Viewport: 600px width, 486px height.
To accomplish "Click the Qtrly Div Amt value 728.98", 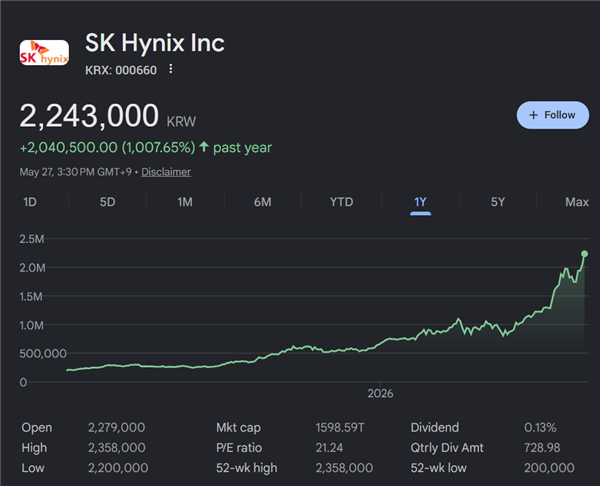I will point(542,447).
